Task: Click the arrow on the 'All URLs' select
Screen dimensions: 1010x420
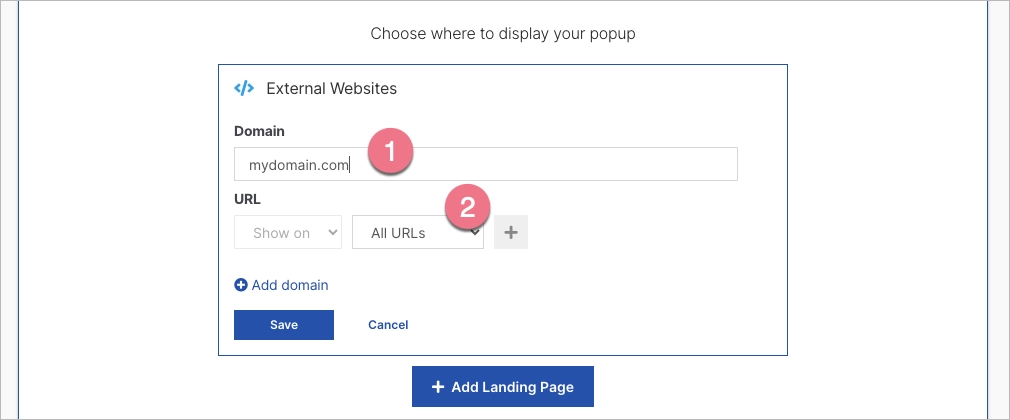Action: (x=476, y=233)
